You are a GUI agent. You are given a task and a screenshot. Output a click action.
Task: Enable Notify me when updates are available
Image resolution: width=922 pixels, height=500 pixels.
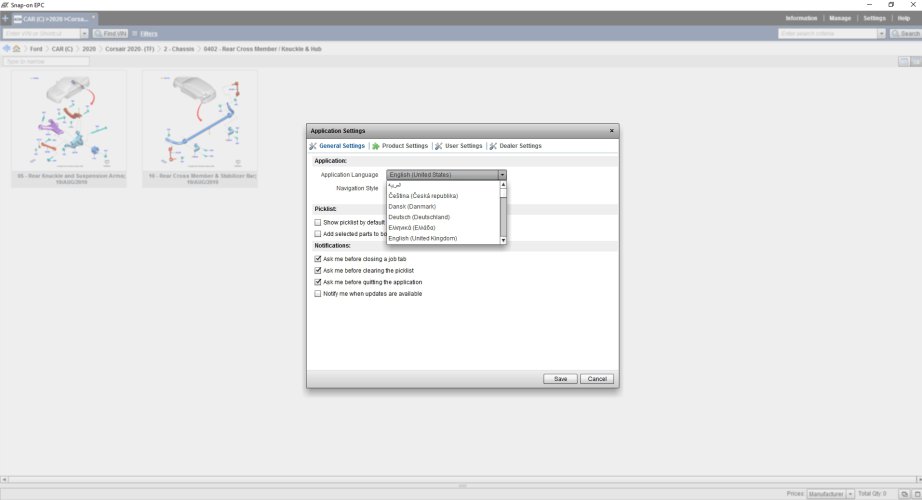[x=318, y=294]
